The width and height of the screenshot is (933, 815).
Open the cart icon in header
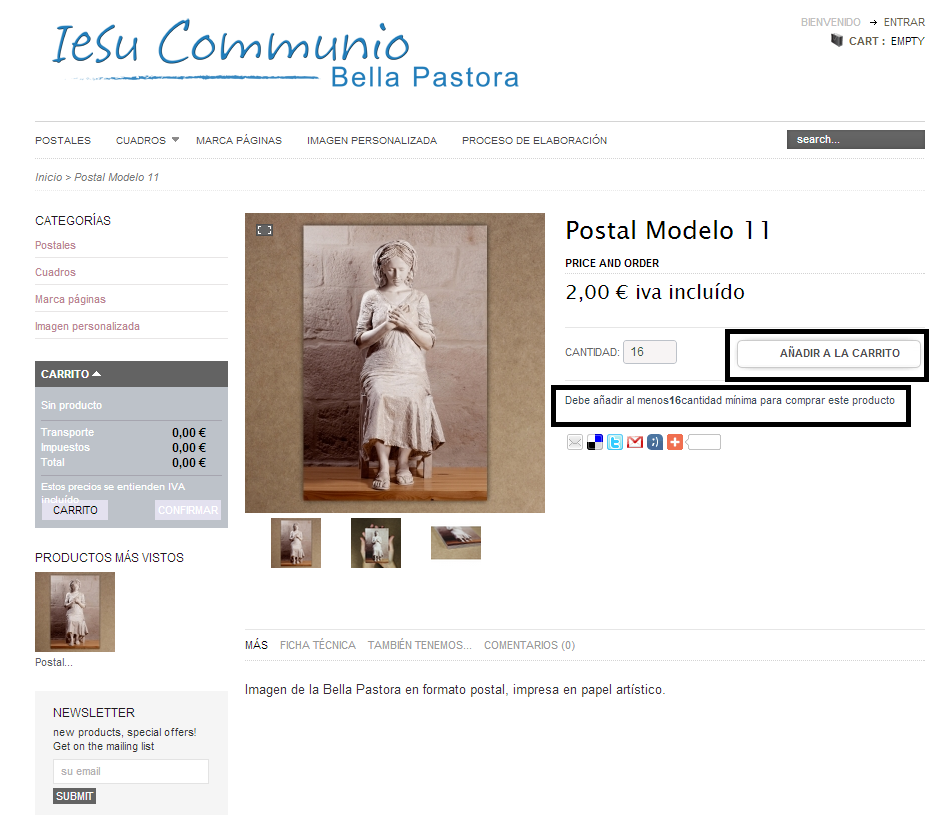click(837, 40)
